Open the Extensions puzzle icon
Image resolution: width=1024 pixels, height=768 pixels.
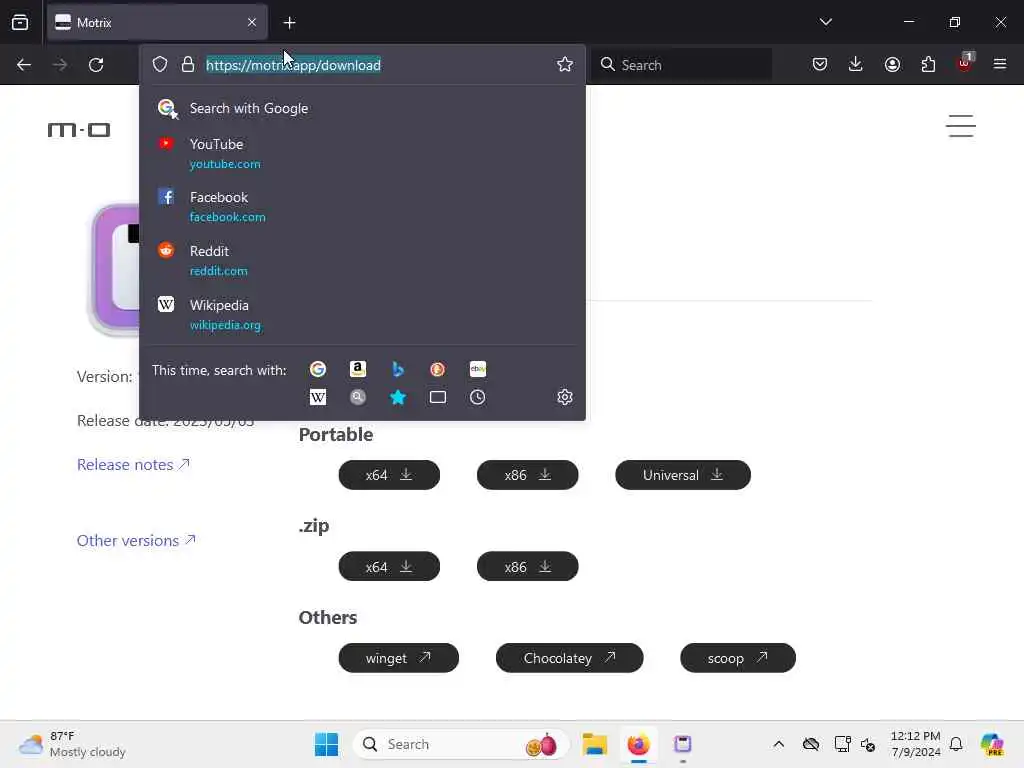(928, 64)
